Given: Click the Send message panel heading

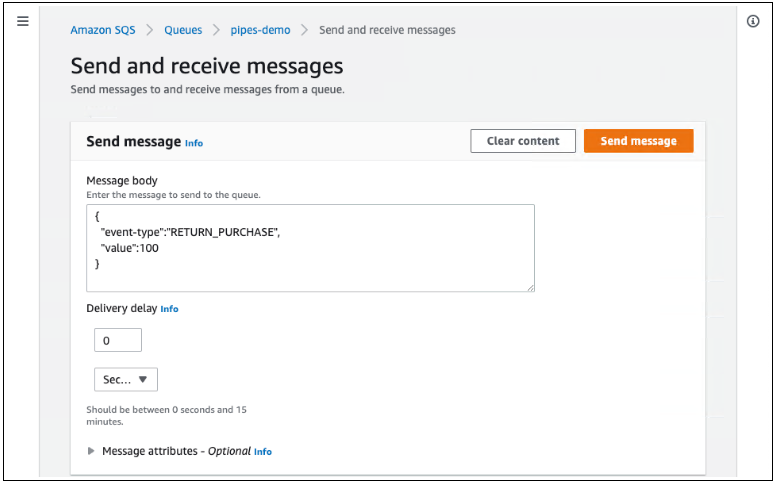Looking at the screenshot, I should coord(134,142).
